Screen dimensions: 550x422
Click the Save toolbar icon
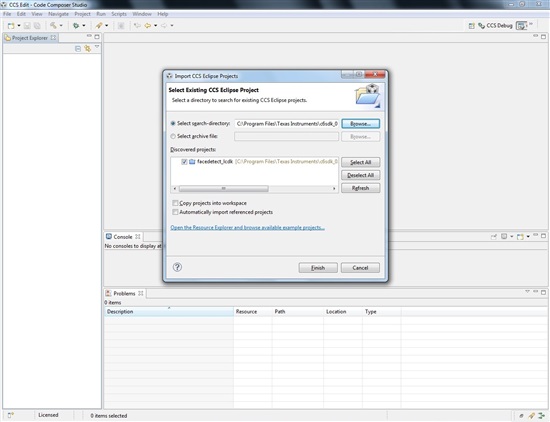tap(27, 26)
